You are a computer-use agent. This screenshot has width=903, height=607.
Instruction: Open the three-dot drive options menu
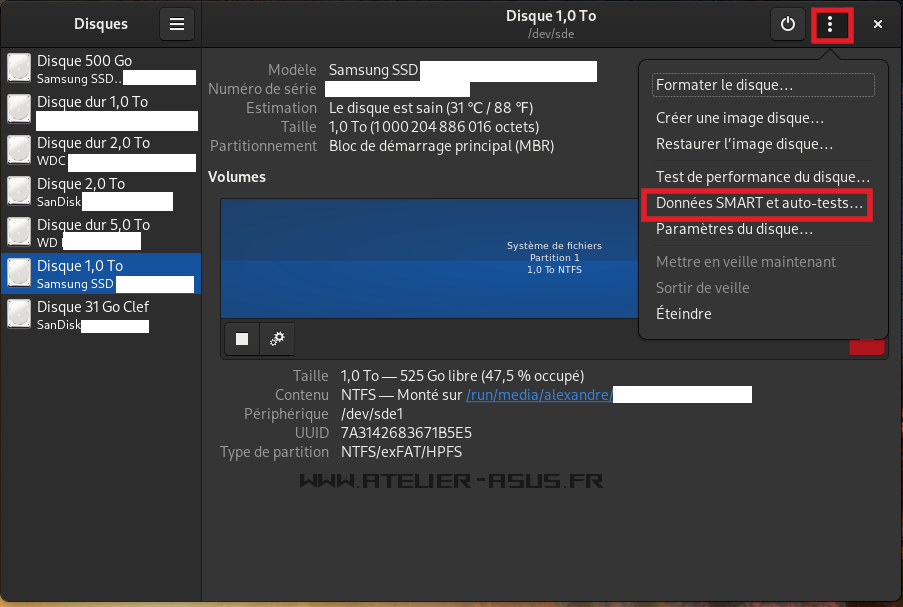[x=830, y=24]
